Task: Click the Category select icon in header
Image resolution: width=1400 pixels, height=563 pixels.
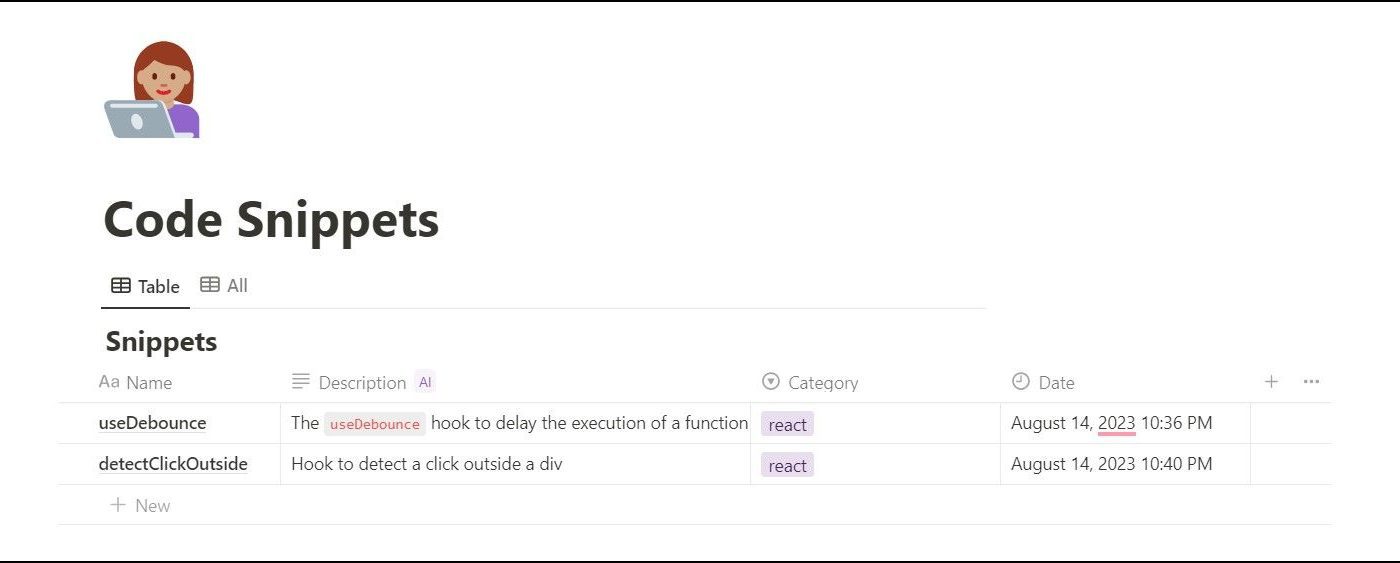Action: (x=770, y=381)
